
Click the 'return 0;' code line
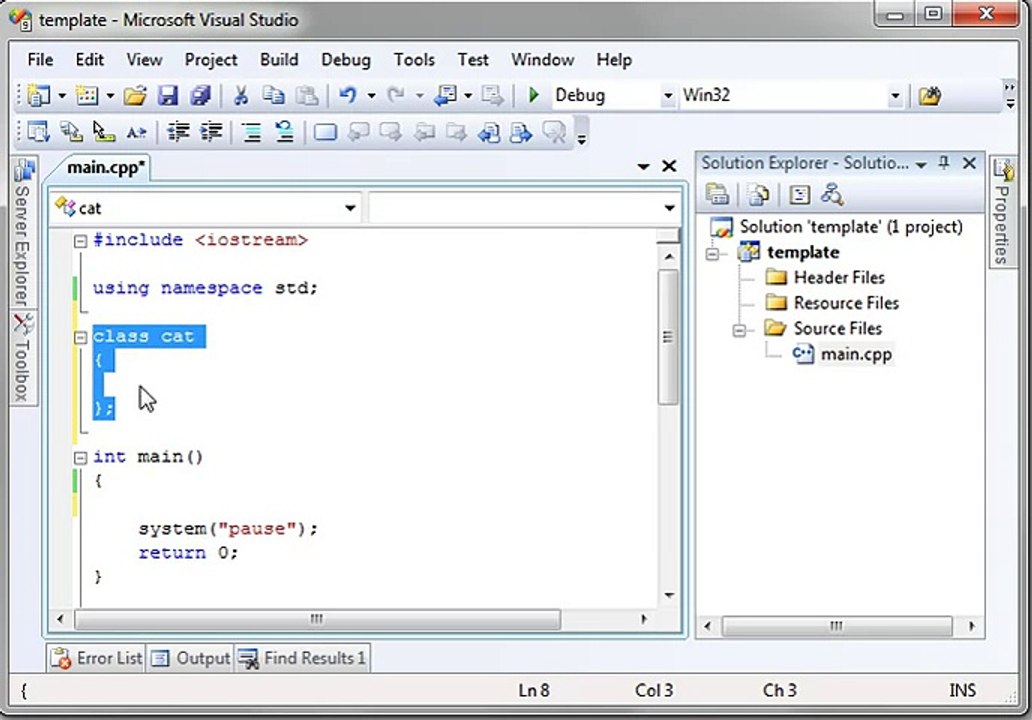tap(188, 553)
